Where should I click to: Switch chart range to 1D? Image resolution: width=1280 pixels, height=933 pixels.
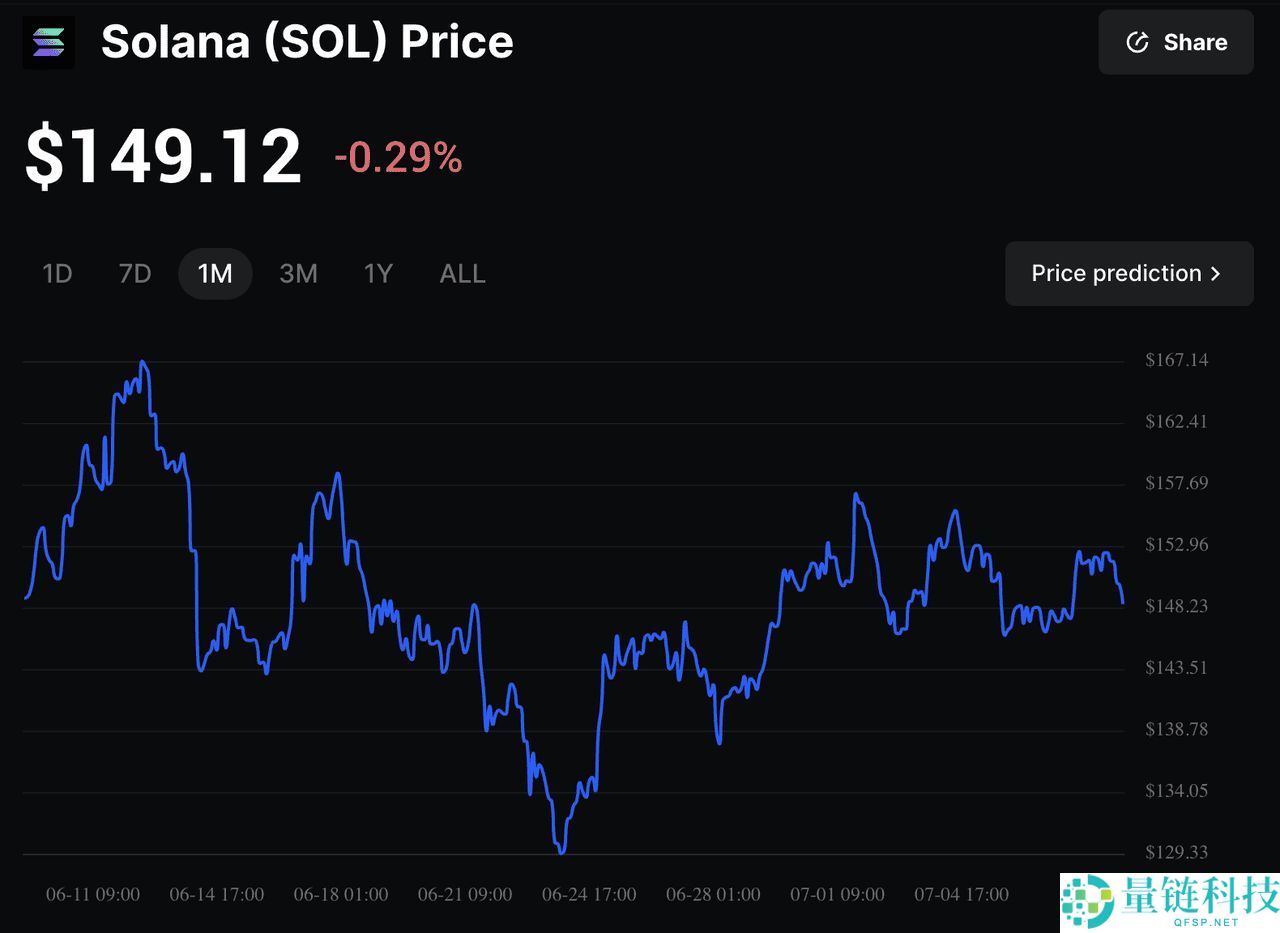click(57, 273)
